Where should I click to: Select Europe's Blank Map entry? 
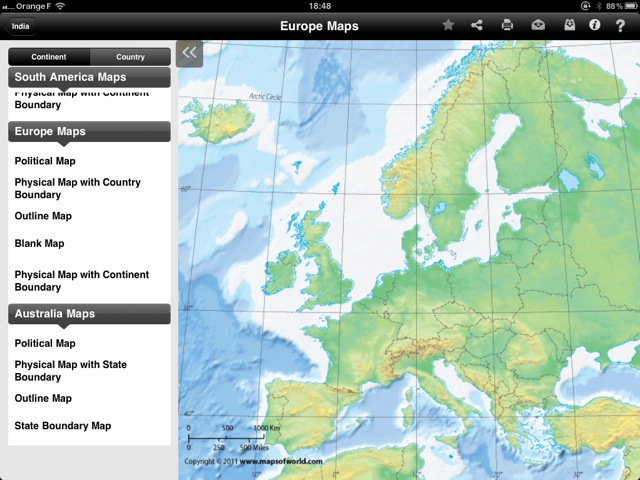[39, 243]
